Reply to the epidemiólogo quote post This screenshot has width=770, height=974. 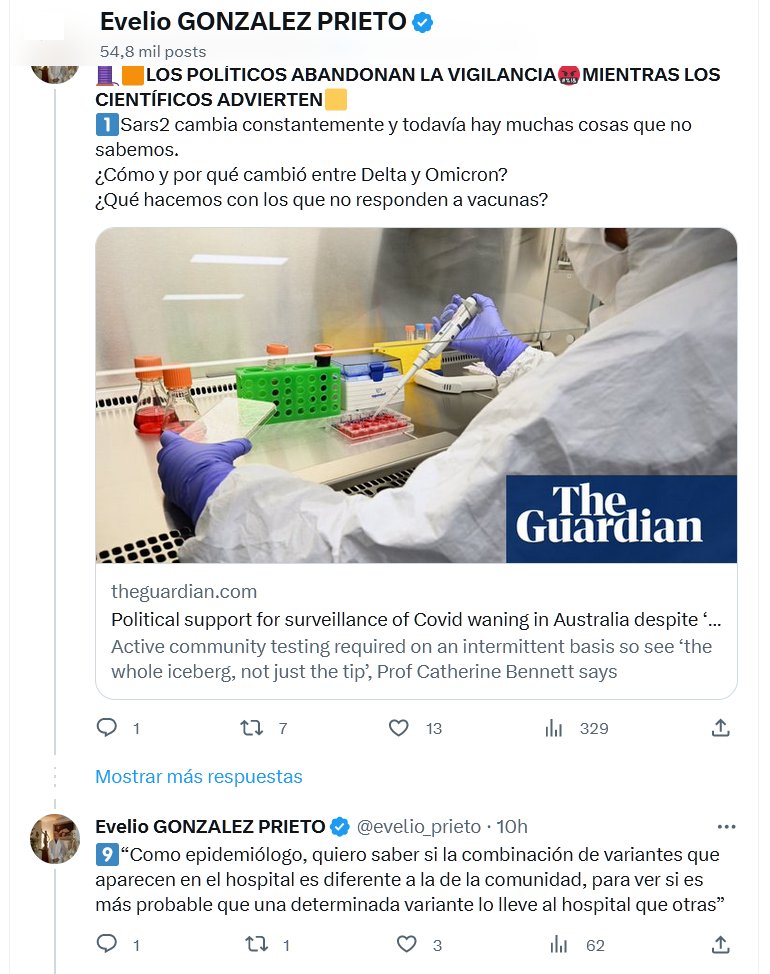pyautogui.click(x=107, y=944)
